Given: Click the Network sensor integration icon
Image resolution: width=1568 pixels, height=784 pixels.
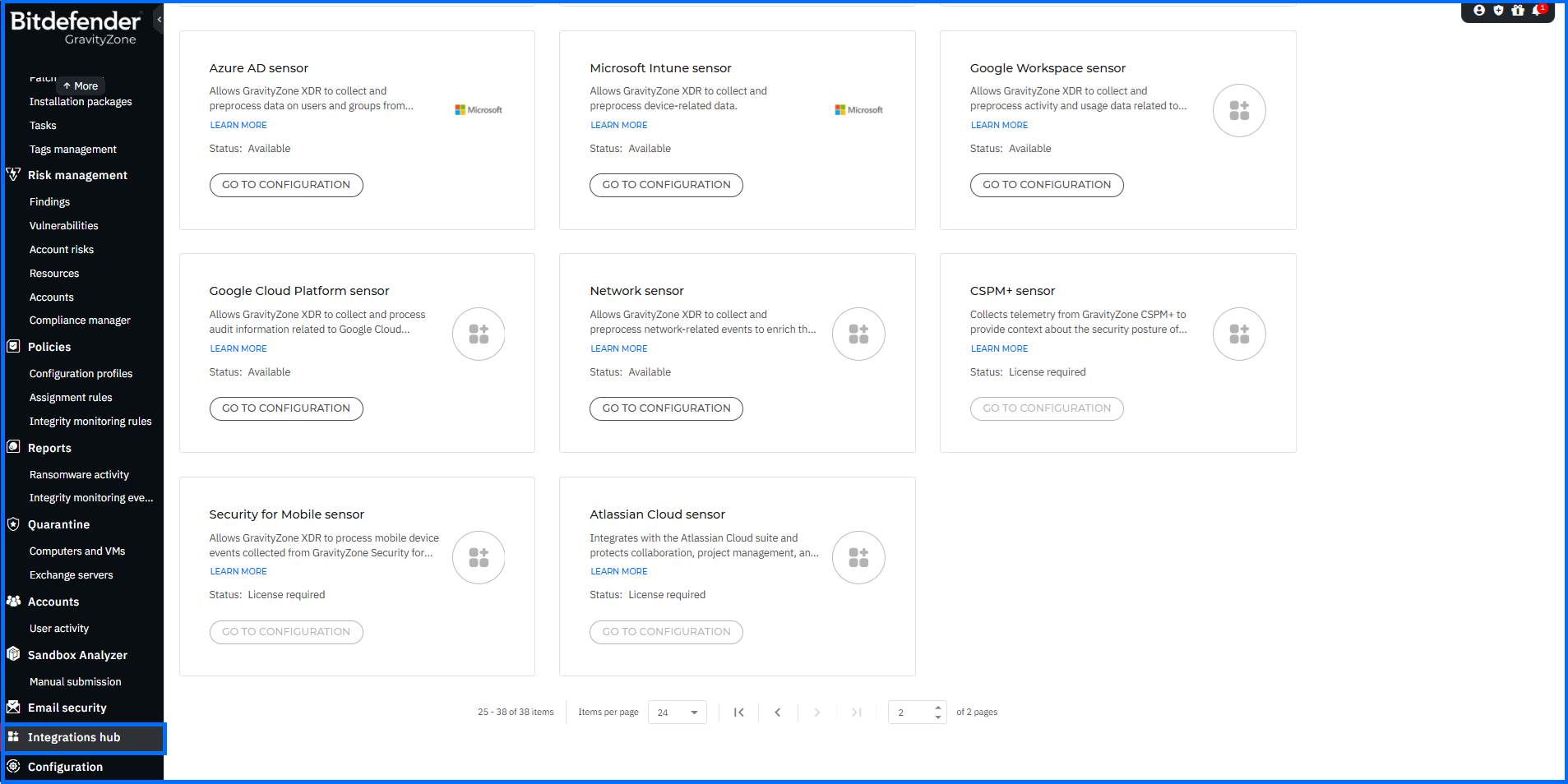Looking at the screenshot, I should click(858, 334).
